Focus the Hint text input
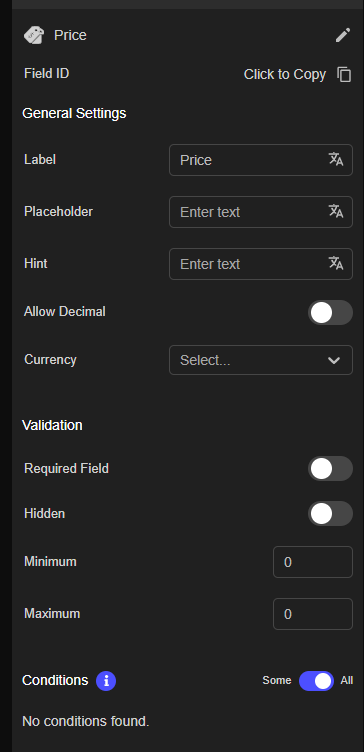Image resolution: width=364 pixels, height=752 pixels. (x=261, y=264)
